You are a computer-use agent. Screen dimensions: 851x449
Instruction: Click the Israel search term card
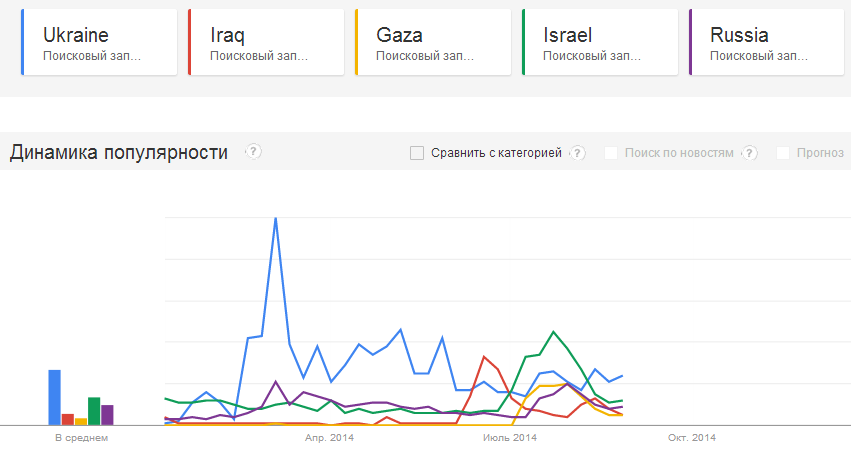point(600,42)
